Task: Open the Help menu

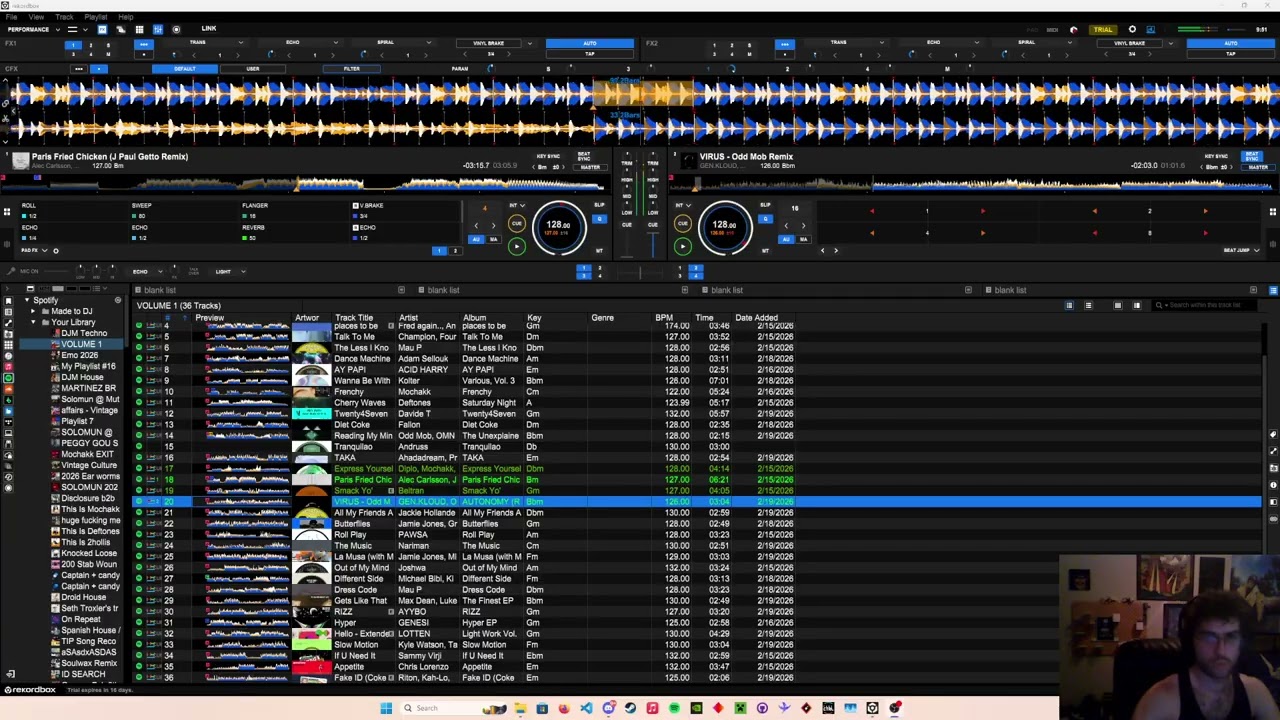Action: point(126,17)
